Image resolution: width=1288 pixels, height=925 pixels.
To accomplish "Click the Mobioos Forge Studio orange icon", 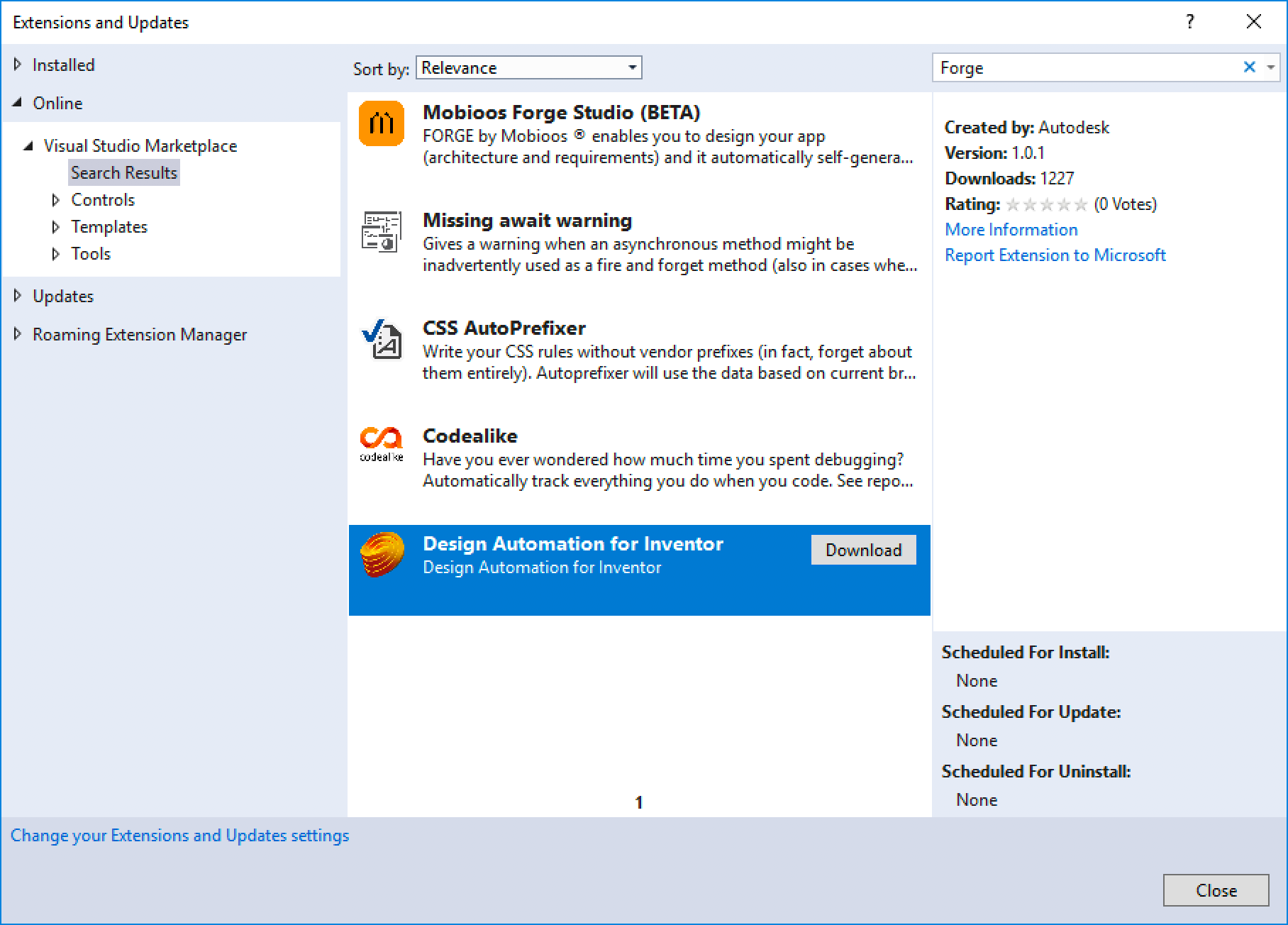I will coord(382,123).
